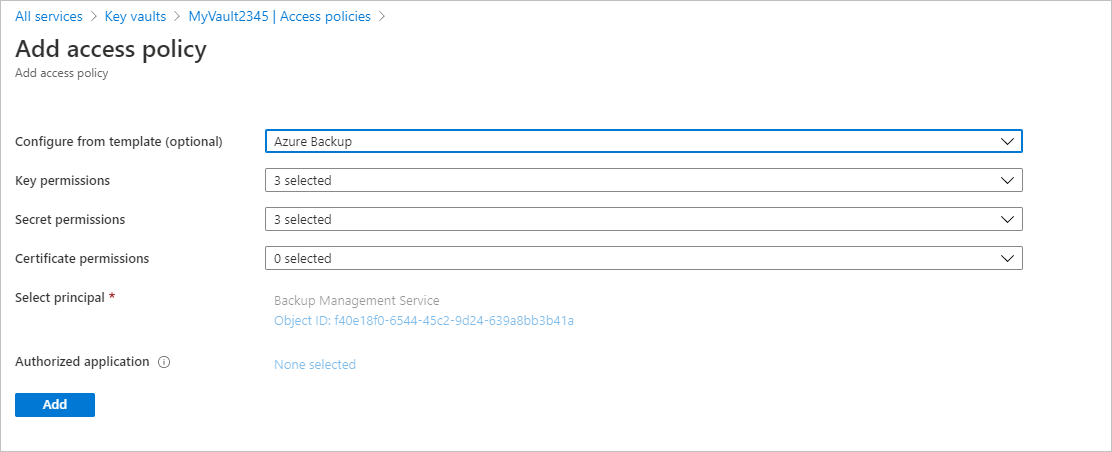Click the info icon beside Authorized application
This screenshot has width=1112, height=452.
tap(164, 362)
